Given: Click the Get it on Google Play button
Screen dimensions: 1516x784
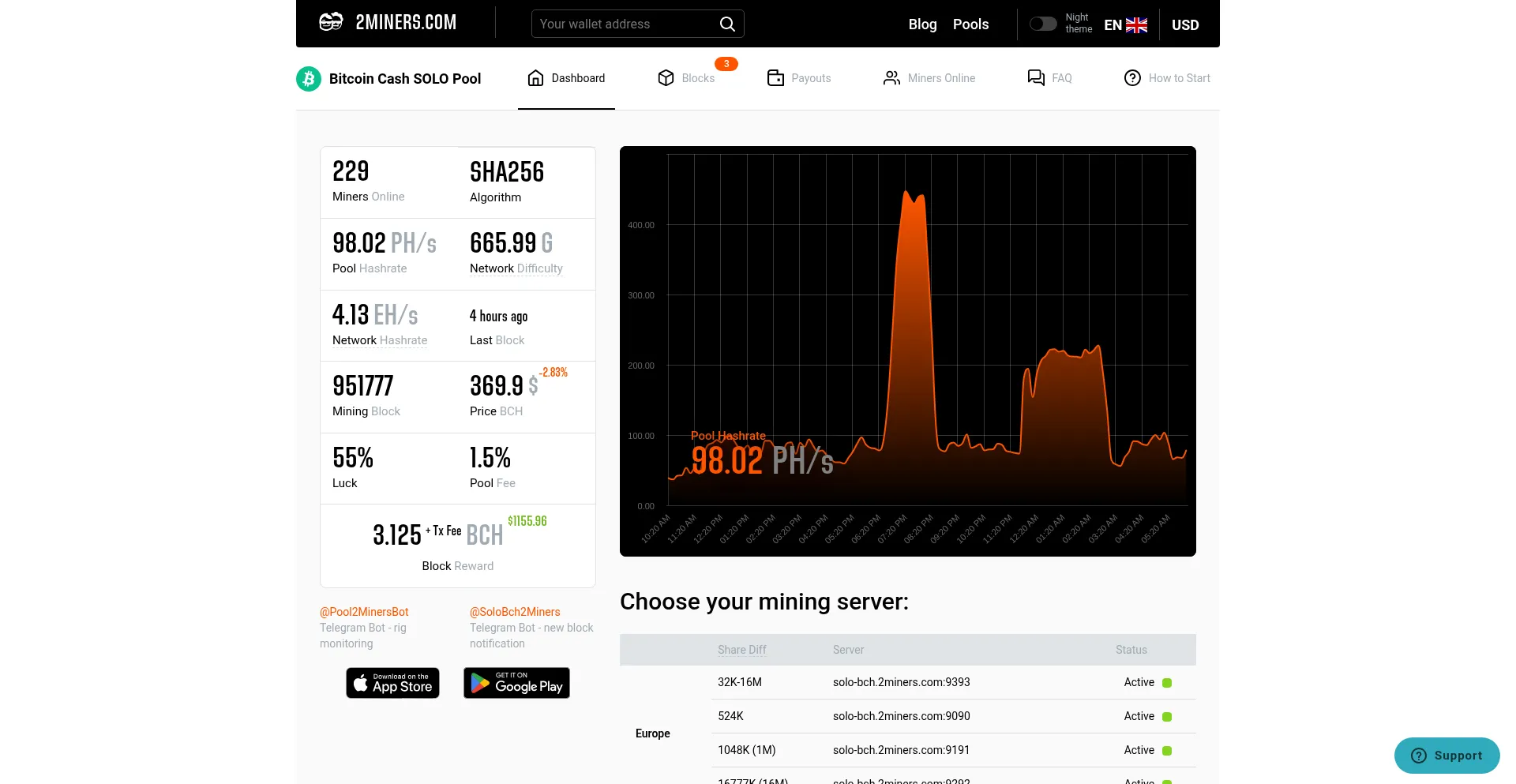Looking at the screenshot, I should 516,683.
